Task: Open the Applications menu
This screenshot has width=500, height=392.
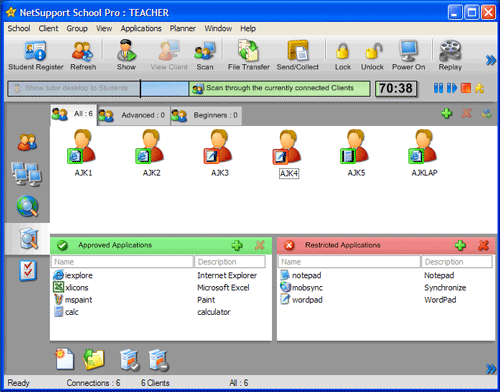Action: (141, 29)
